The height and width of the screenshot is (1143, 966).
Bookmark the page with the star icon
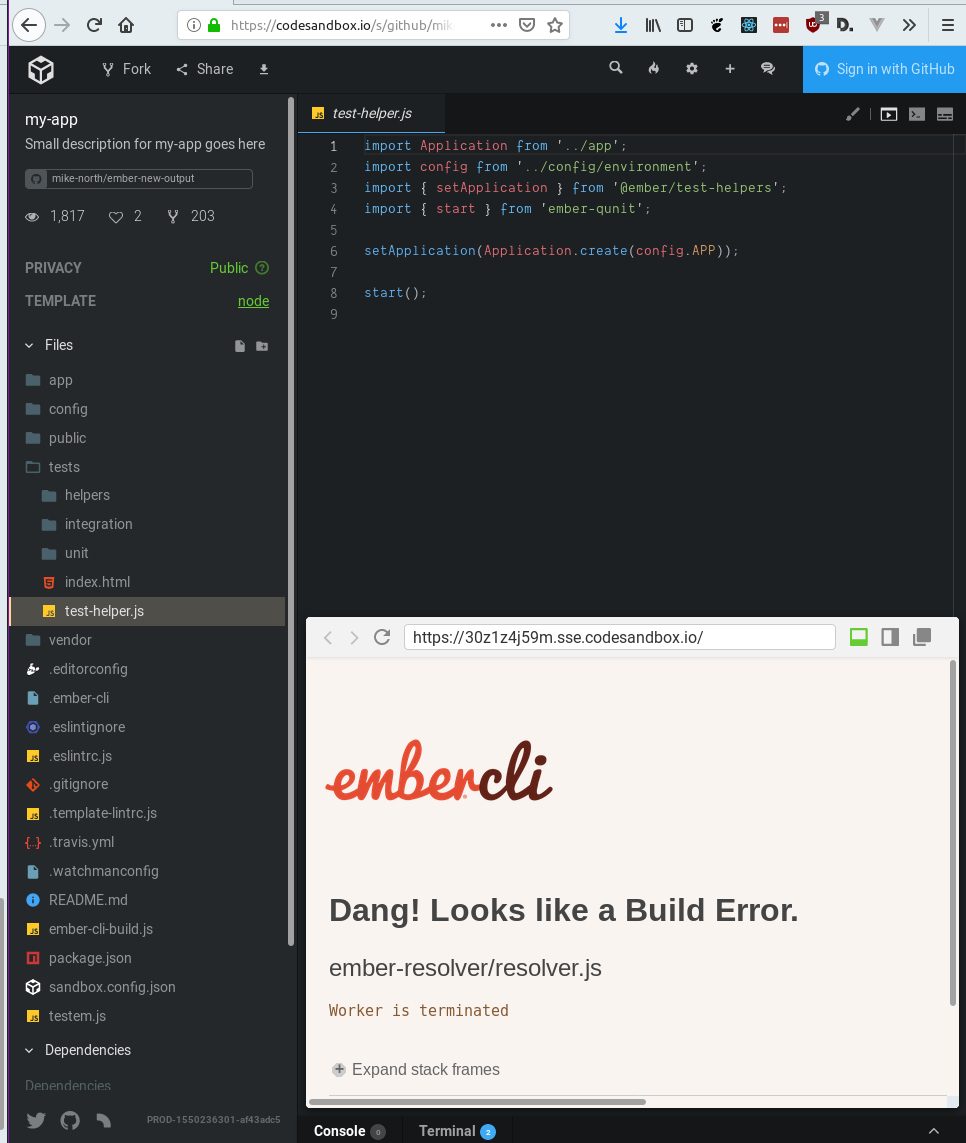tap(555, 25)
